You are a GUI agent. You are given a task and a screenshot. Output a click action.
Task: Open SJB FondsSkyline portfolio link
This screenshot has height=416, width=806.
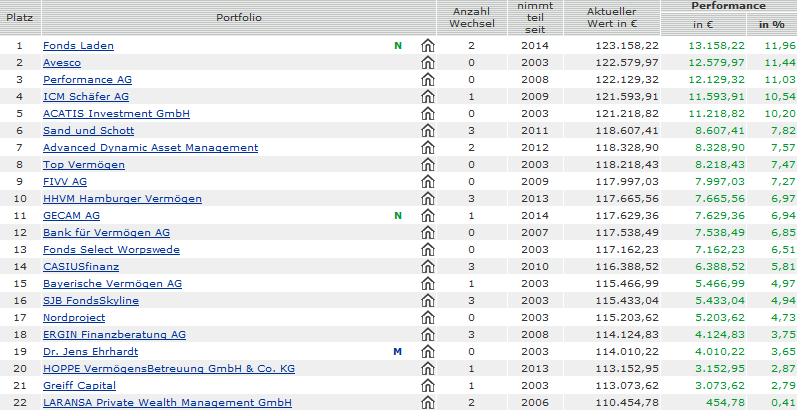click(91, 301)
